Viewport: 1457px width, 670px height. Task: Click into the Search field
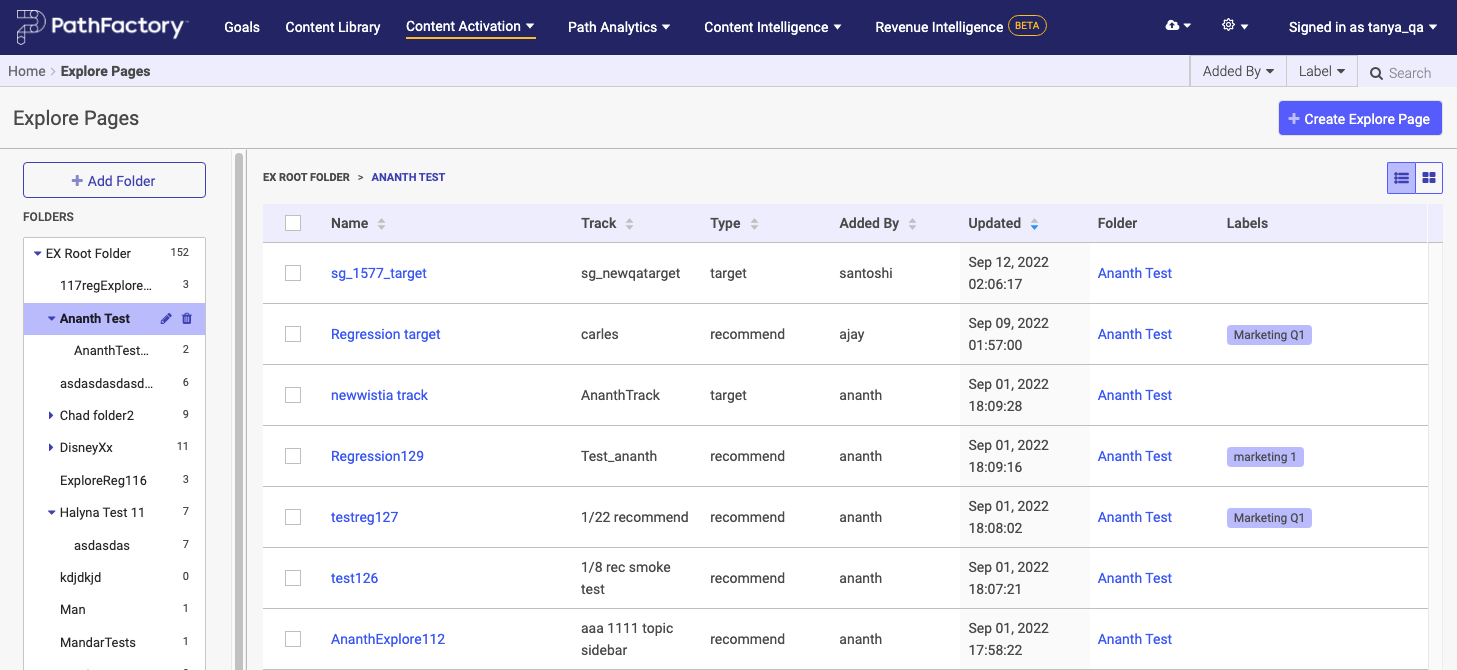coord(1410,73)
